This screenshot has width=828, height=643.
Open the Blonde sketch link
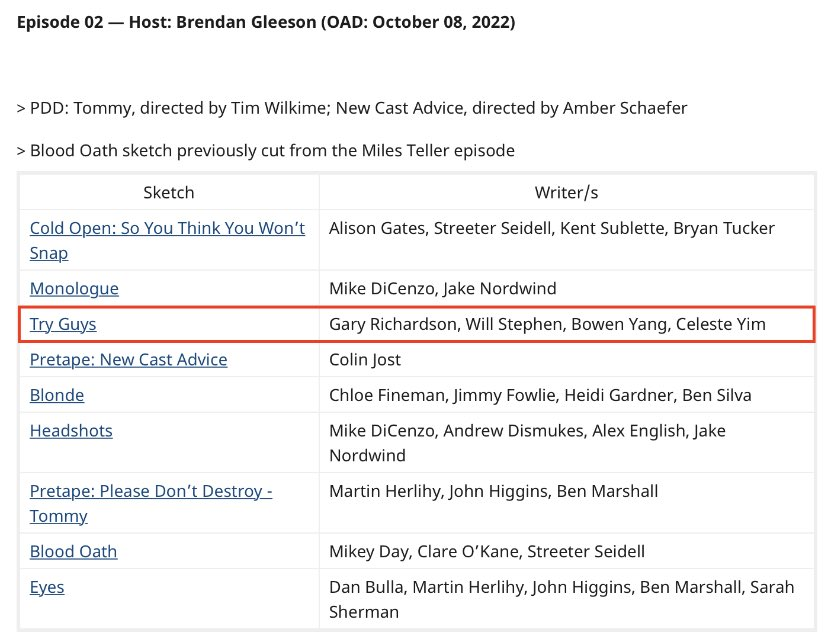[x=57, y=395]
